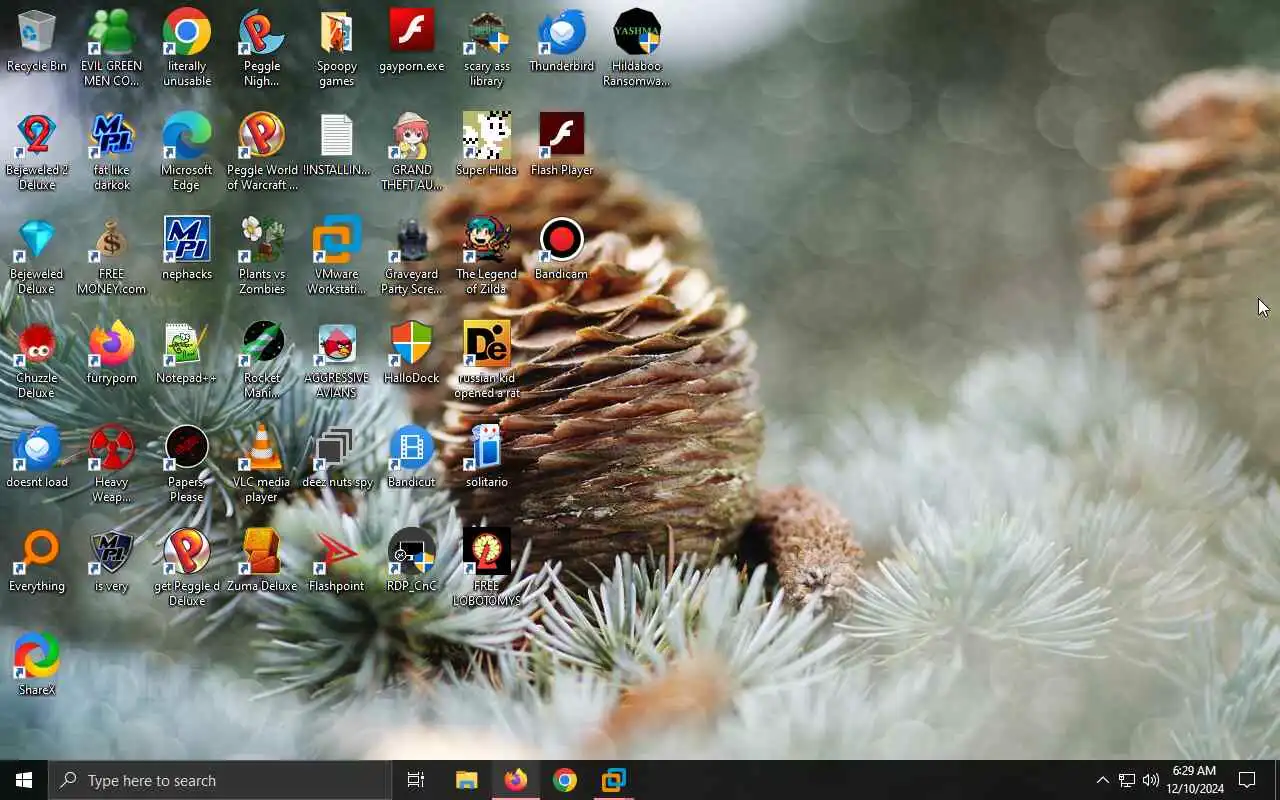Click the literally unusable Chrome shortcut

187,49
